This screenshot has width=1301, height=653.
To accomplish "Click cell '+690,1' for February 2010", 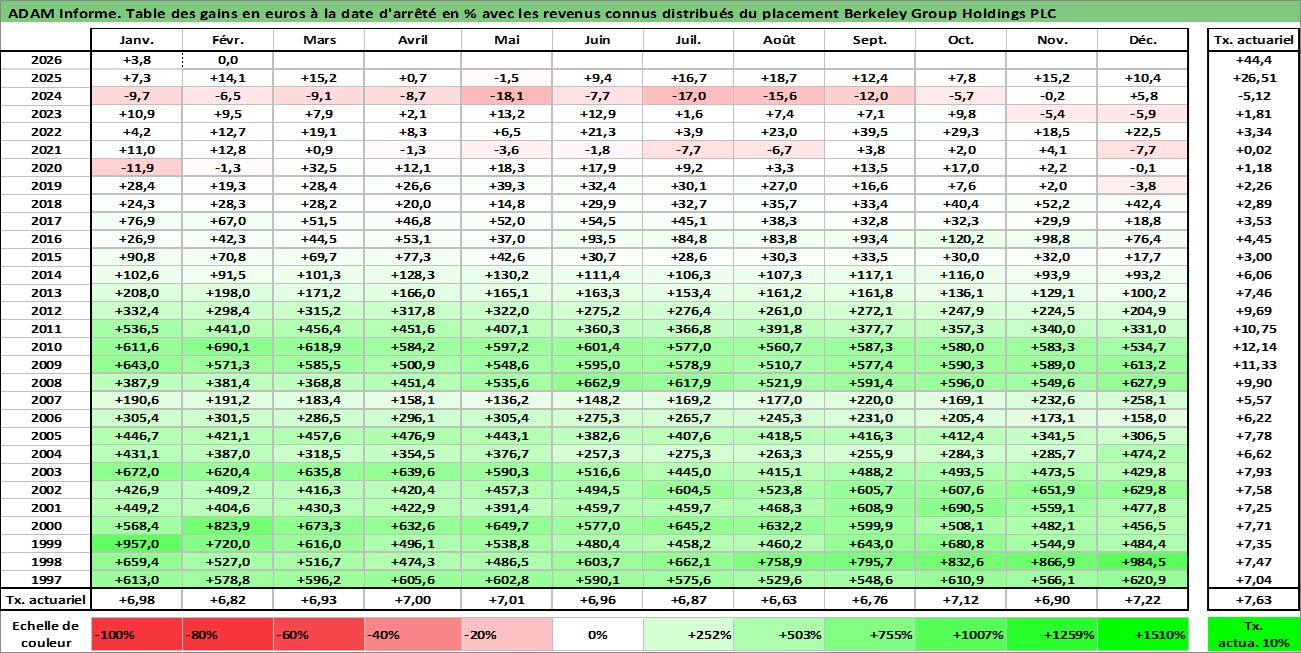I will pos(228,347).
